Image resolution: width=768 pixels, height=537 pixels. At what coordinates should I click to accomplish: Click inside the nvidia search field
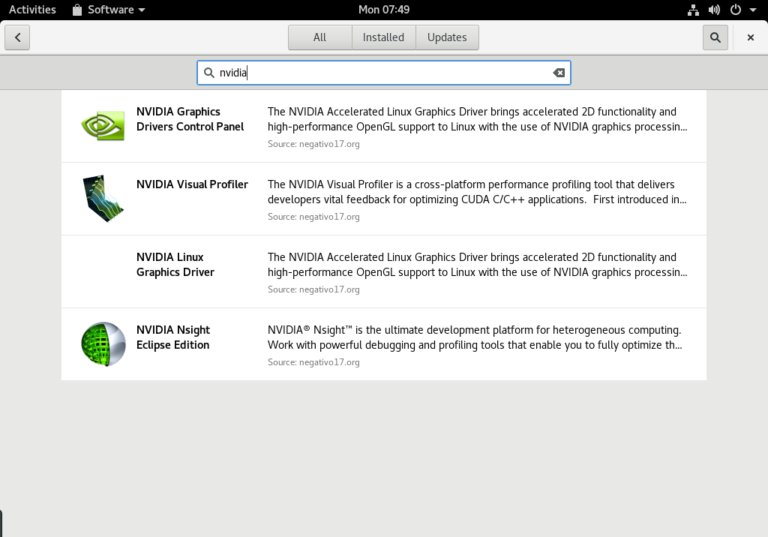pyautogui.click(x=384, y=73)
